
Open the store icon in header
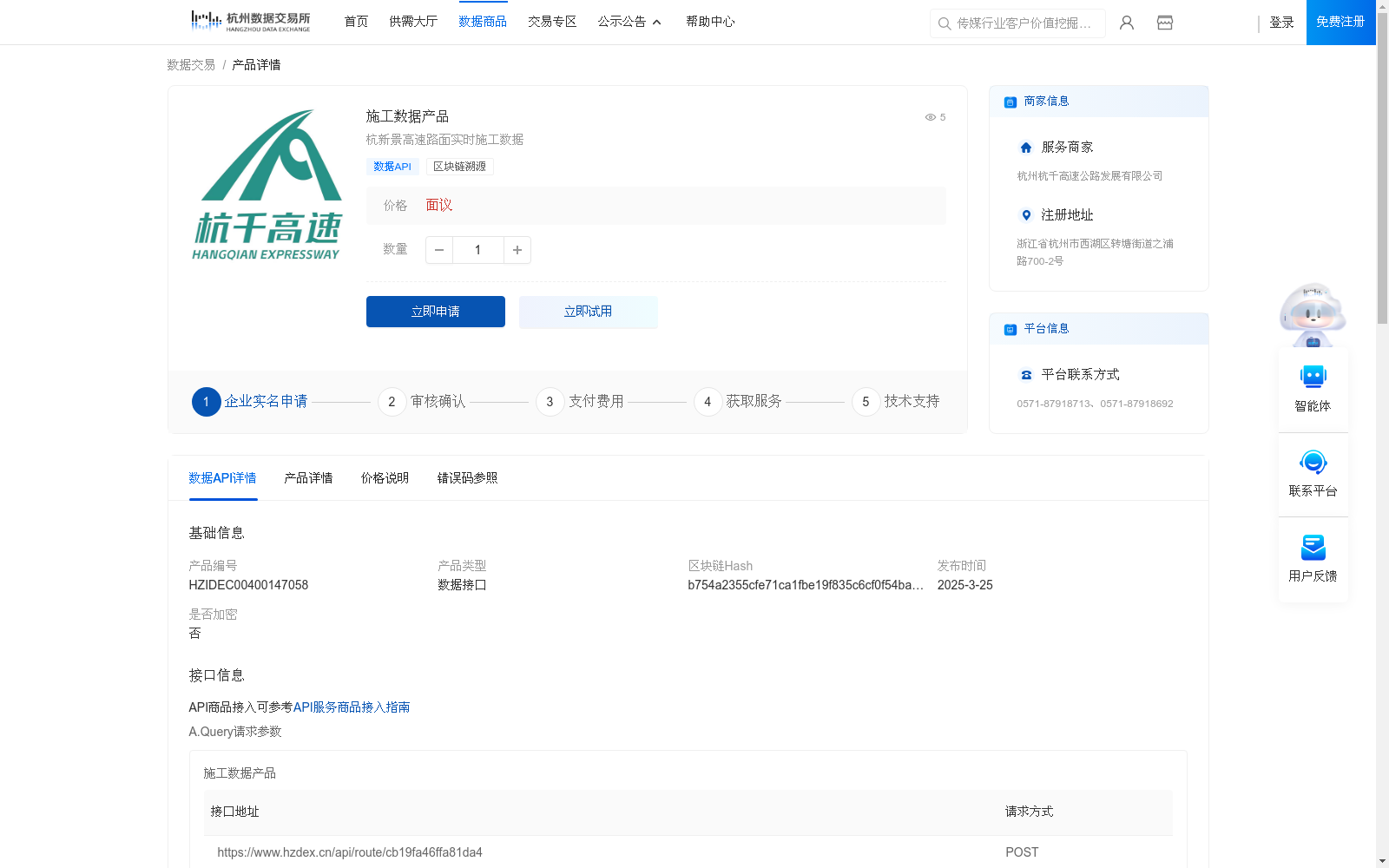pyautogui.click(x=1165, y=23)
